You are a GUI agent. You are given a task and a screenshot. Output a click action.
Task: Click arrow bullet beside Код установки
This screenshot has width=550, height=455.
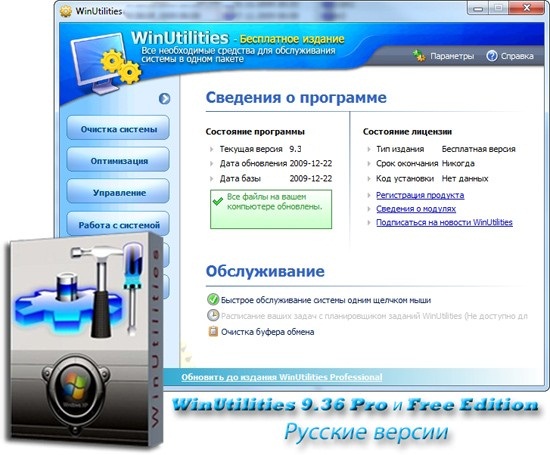click(369, 179)
